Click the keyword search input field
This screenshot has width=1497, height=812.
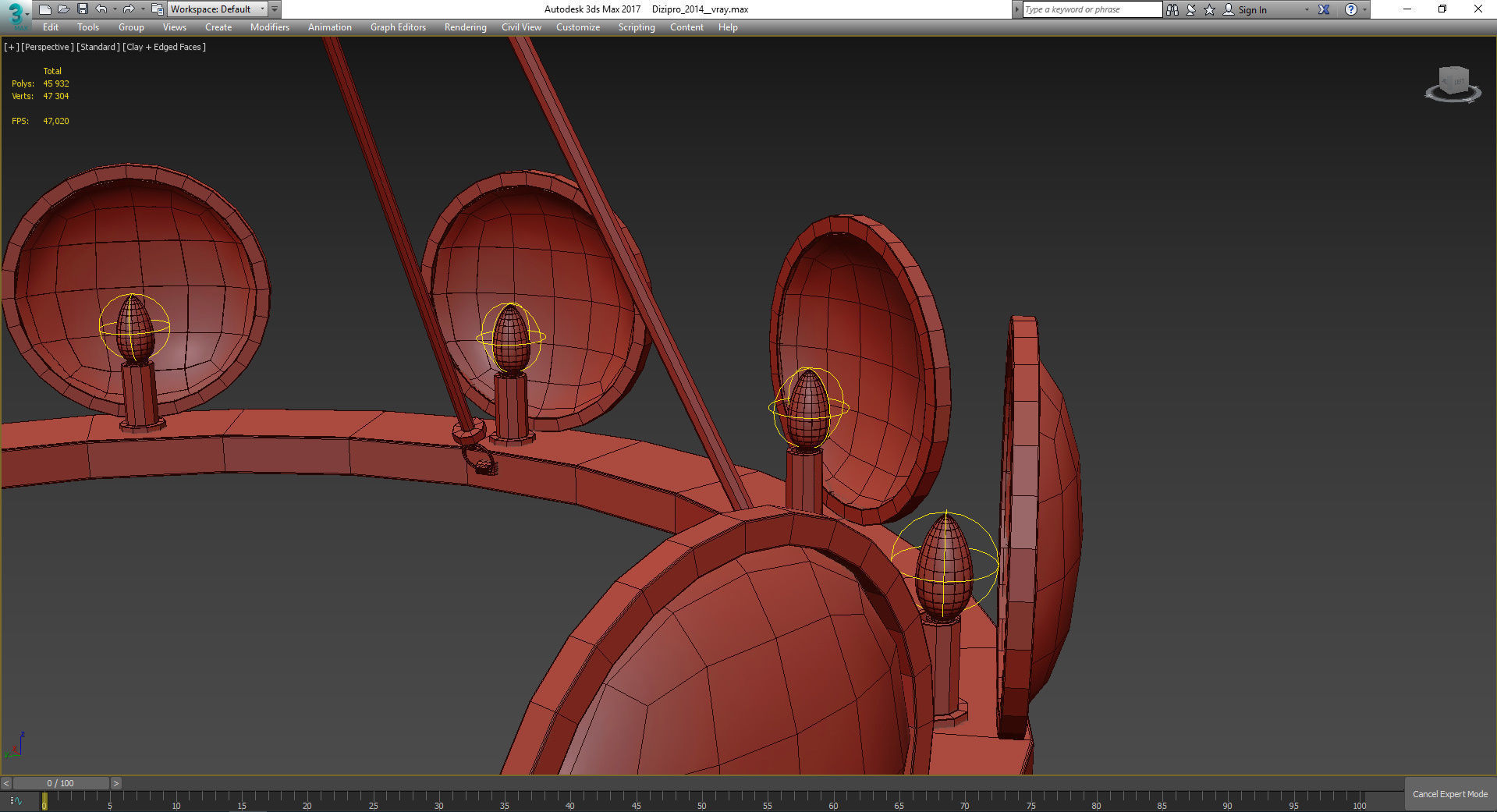point(1091,9)
